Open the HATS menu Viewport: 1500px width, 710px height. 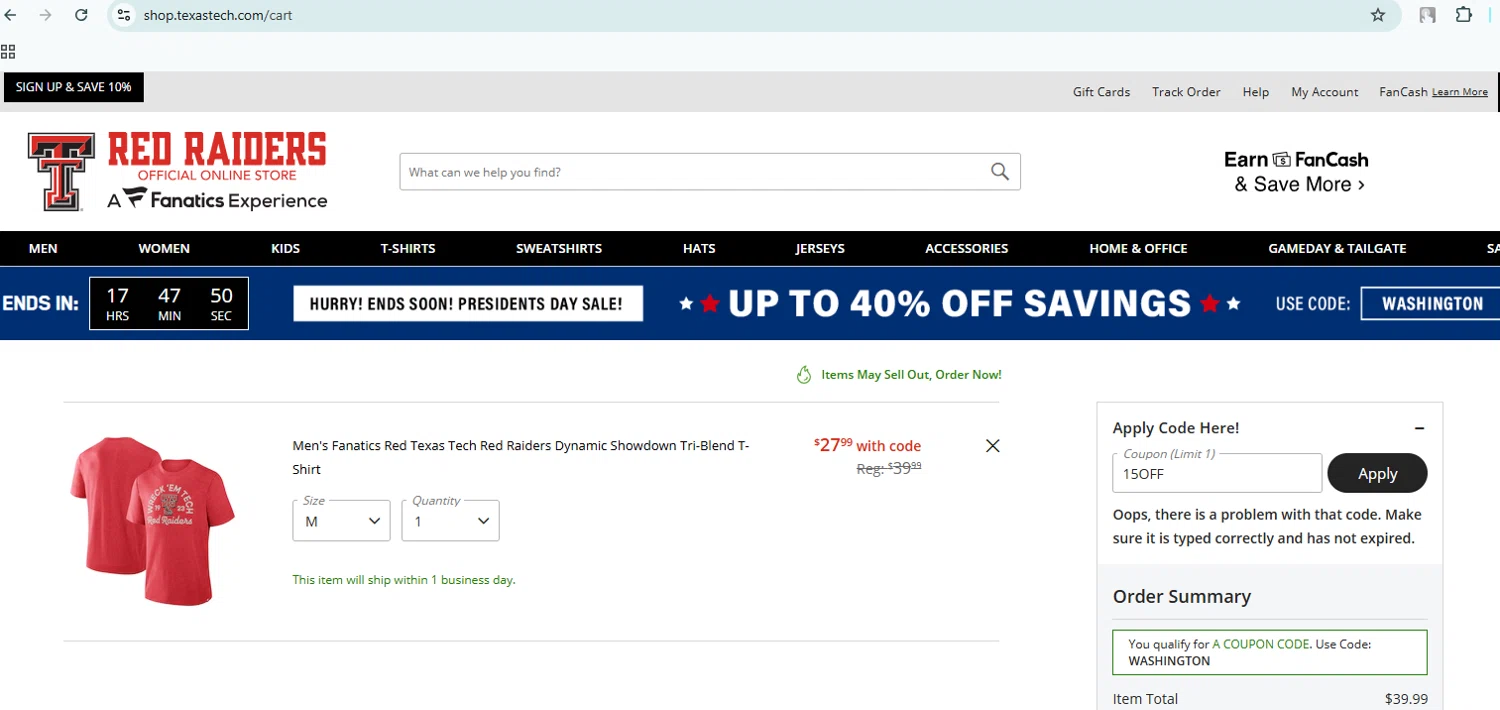[x=699, y=248]
